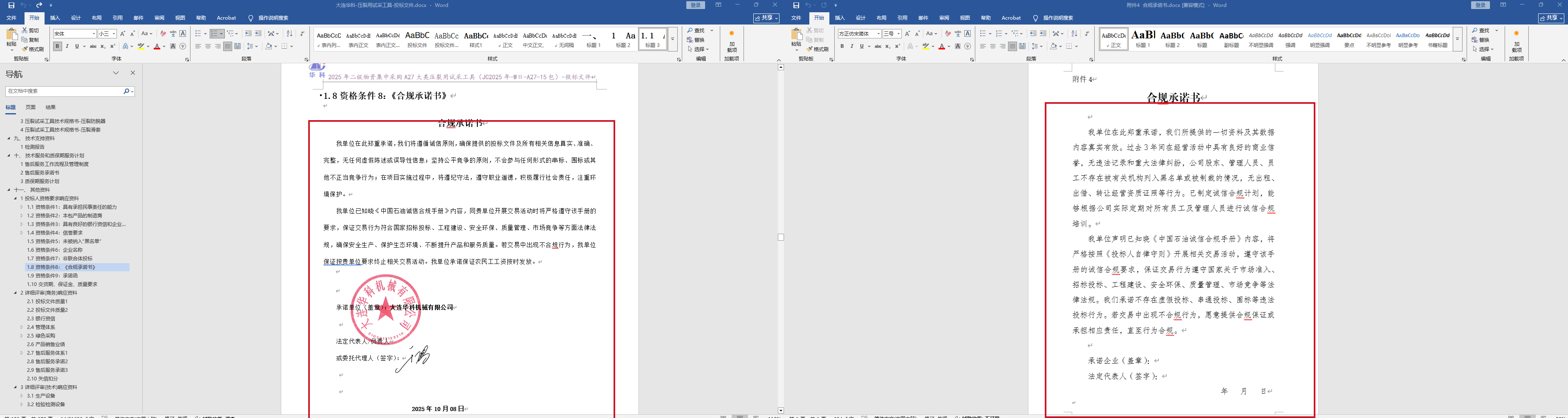The image size is (1568, 418).
Task: Open the 文件 menu in left Word window
Action: (x=11, y=18)
